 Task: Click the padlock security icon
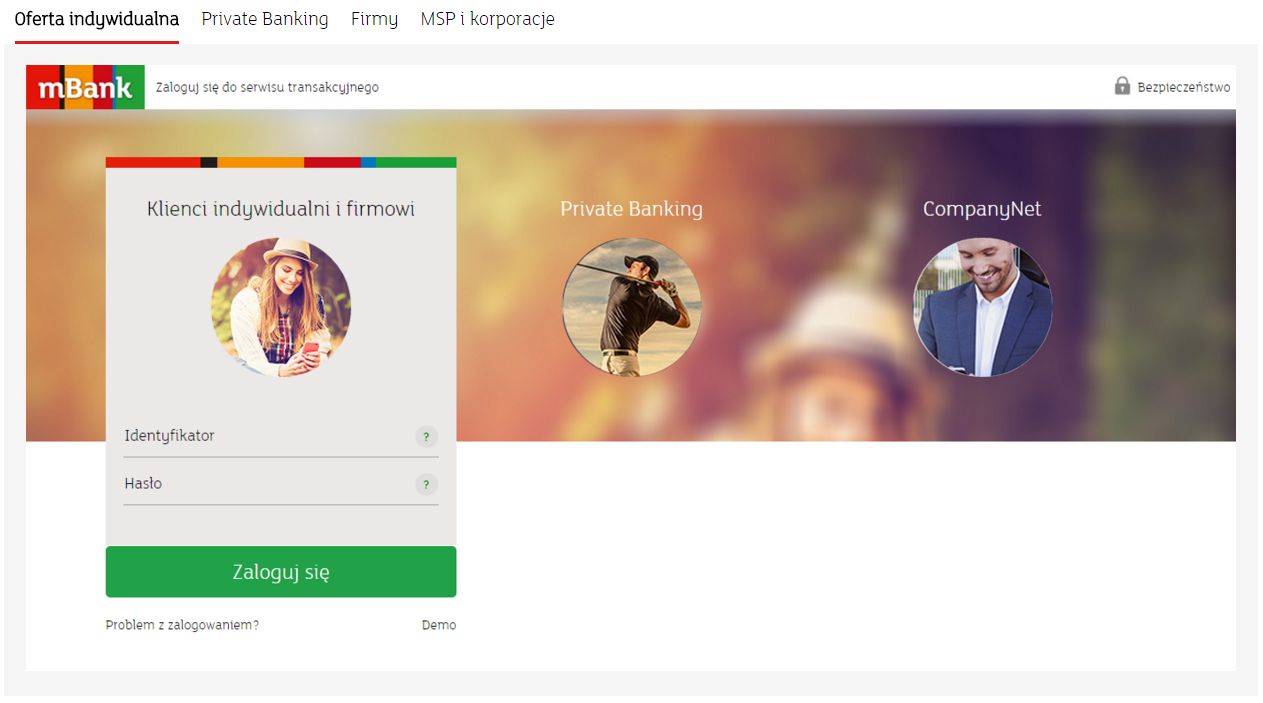point(1122,86)
